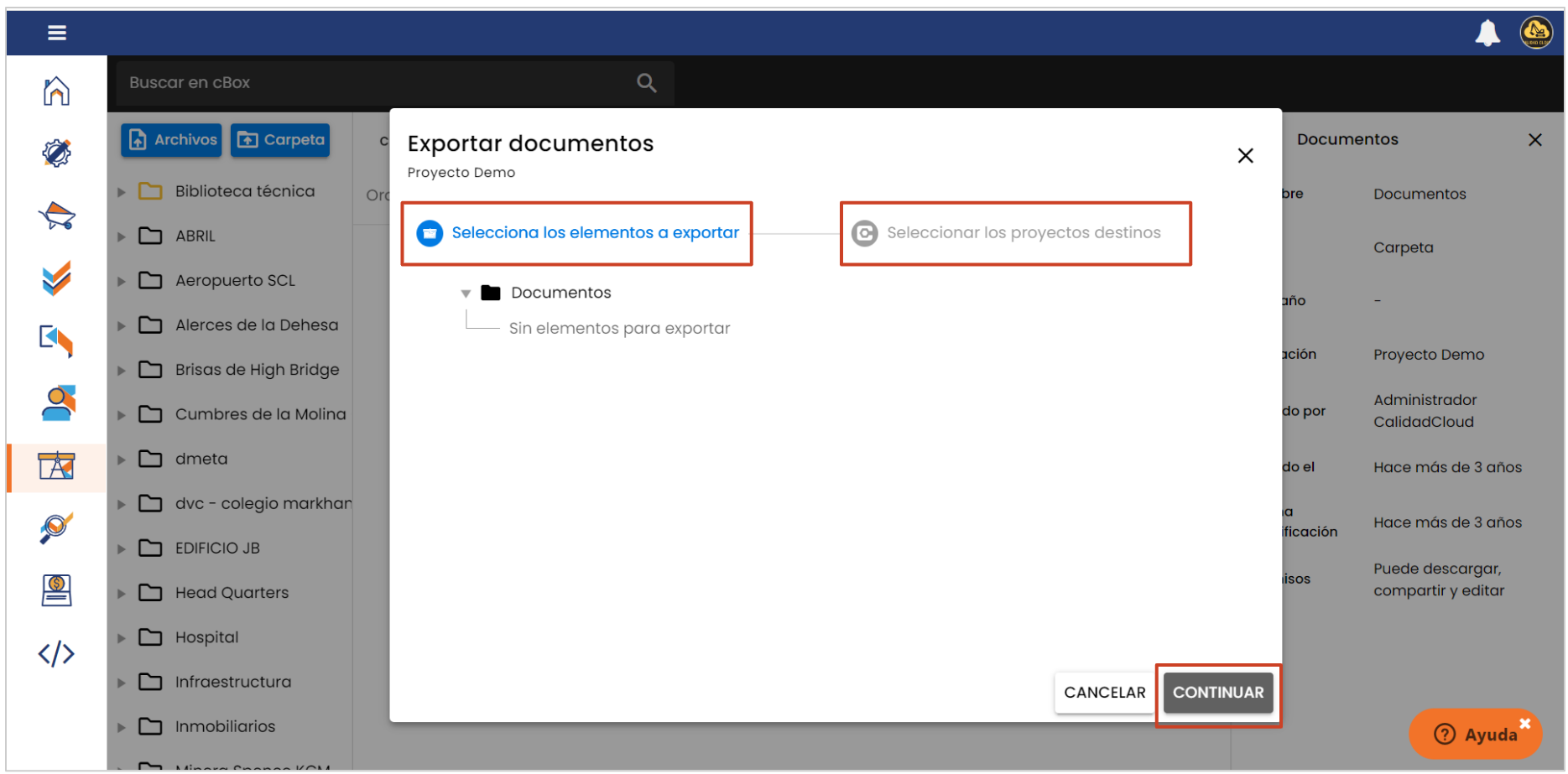The image size is (1568, 774).
Task: Expand the Aeropuerto SCL folder
Action: pos(122,281)
